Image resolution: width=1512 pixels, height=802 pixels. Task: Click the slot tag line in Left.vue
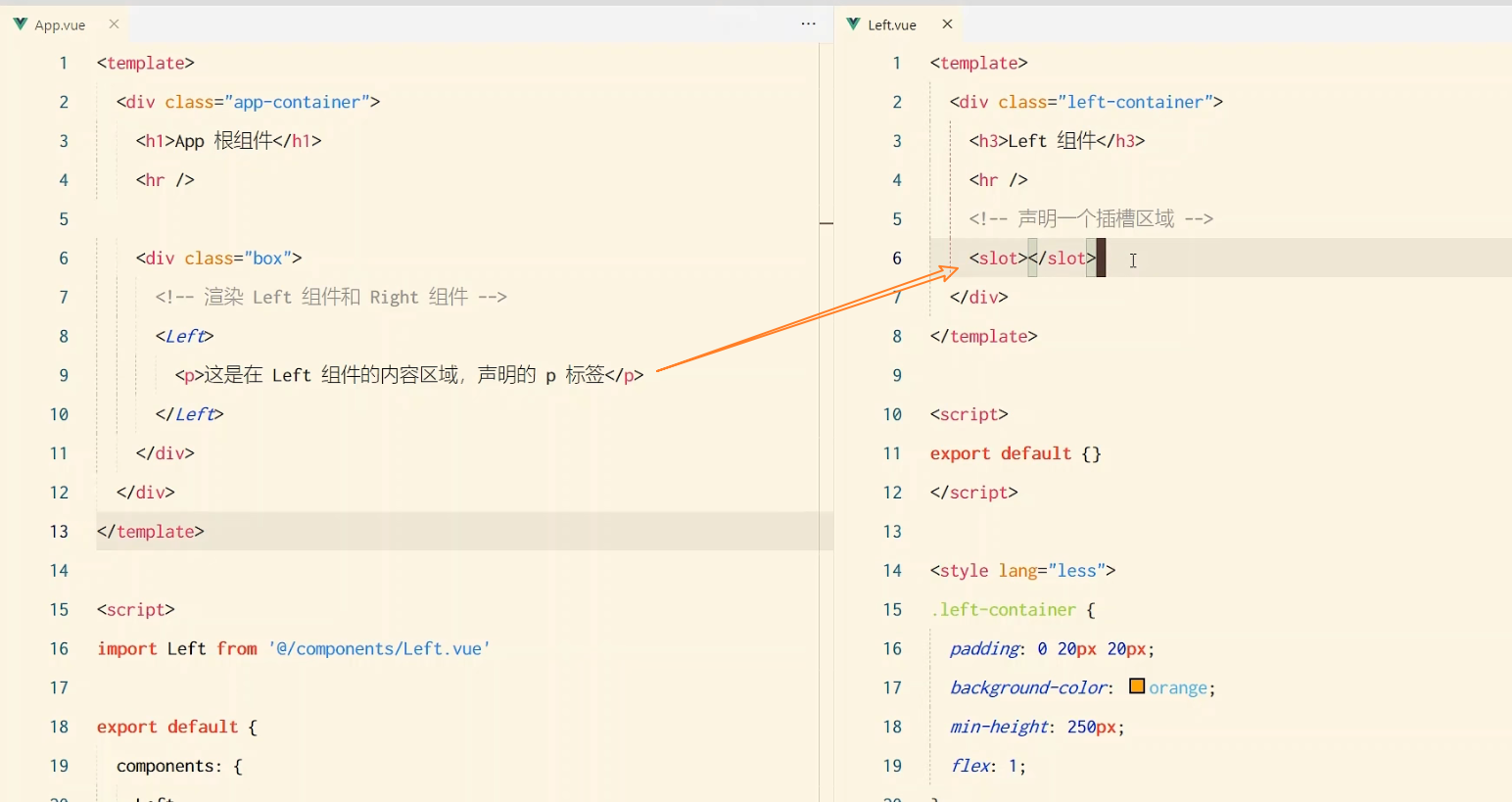pyautogui.click(x=1032, y=259)
